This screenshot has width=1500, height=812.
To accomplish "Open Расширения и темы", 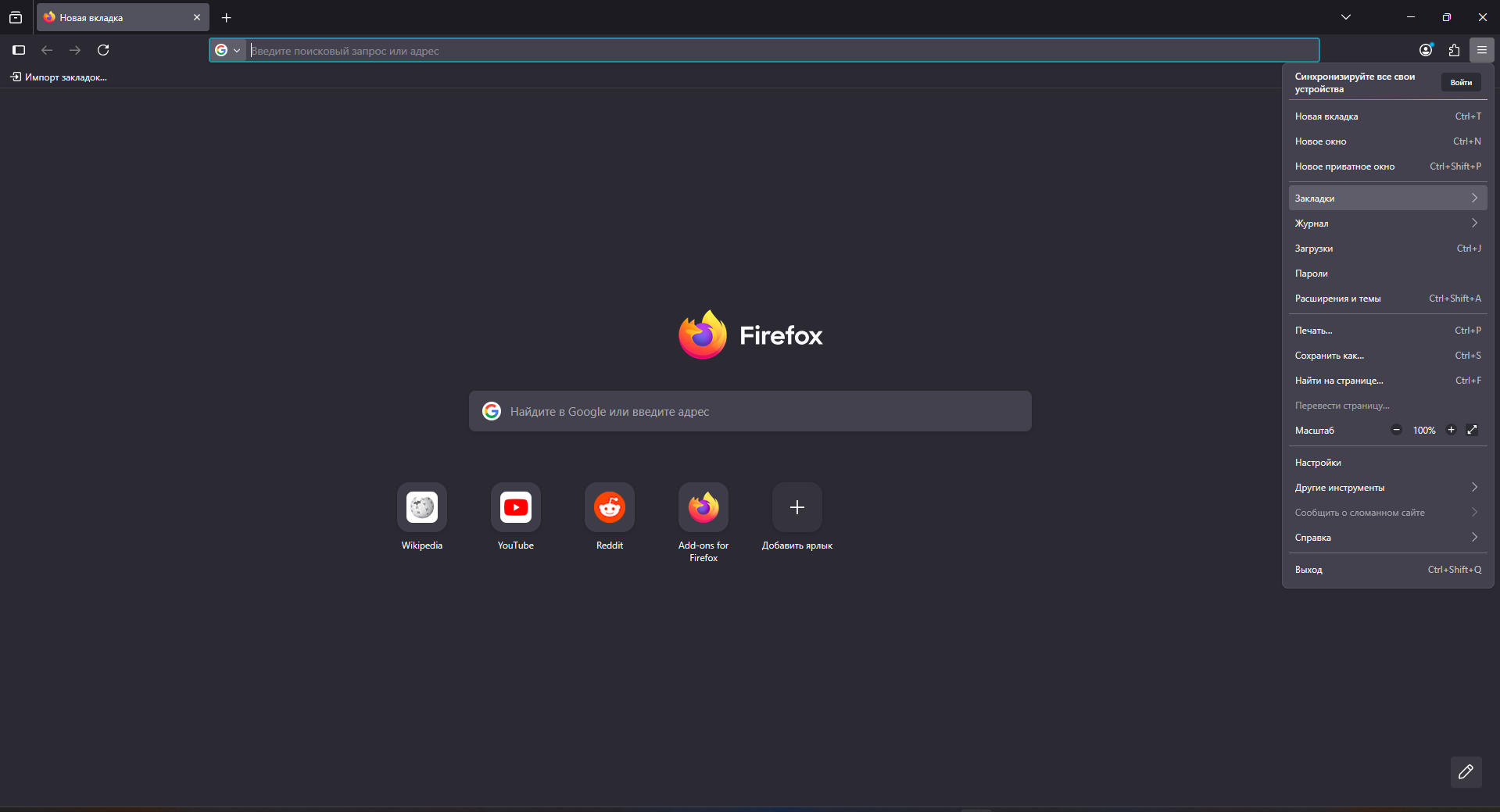I will click(x=1388, y=299).
